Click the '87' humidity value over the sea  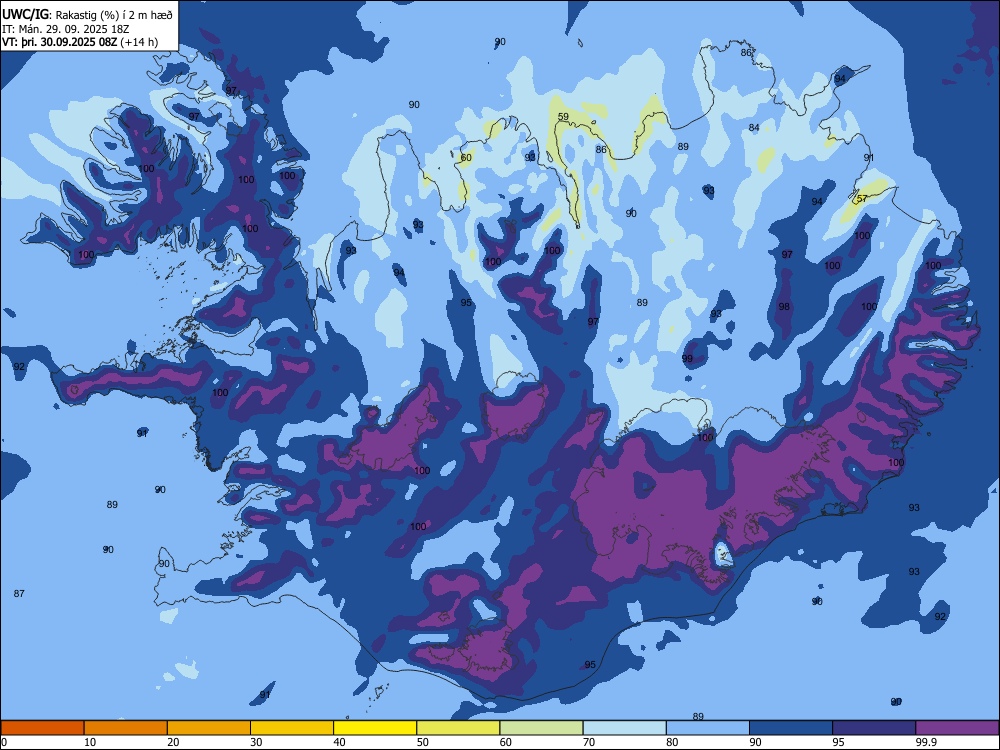click(19, 593)
